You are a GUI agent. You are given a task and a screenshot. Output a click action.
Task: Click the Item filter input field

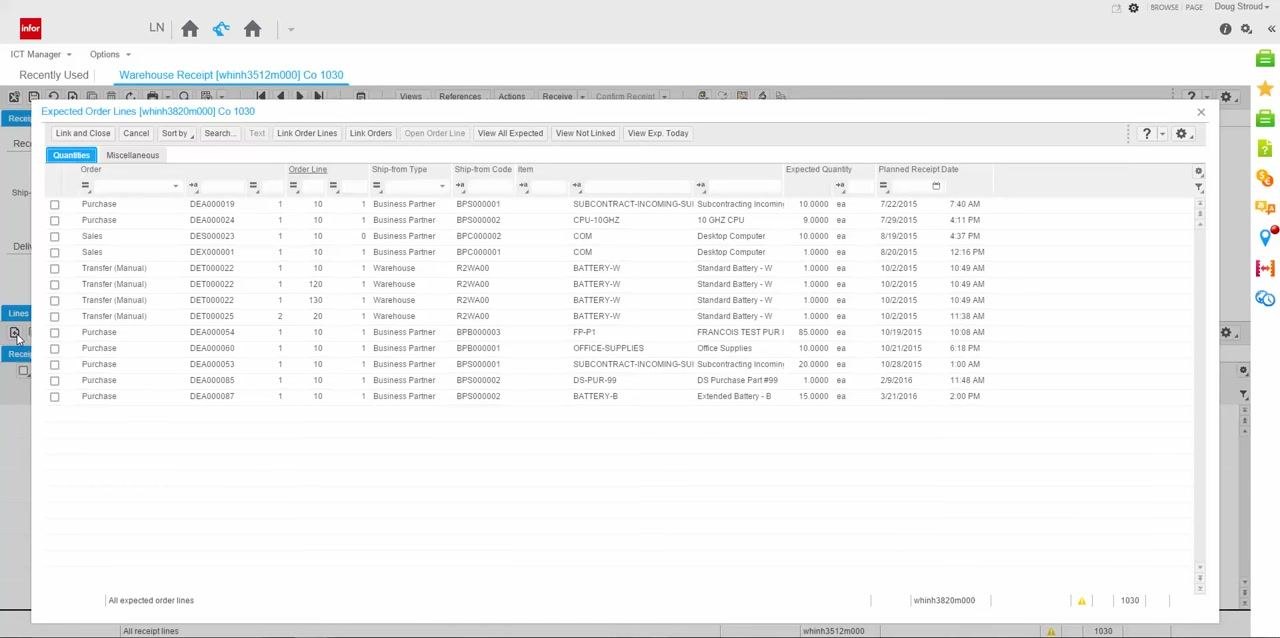click(638, 186)
